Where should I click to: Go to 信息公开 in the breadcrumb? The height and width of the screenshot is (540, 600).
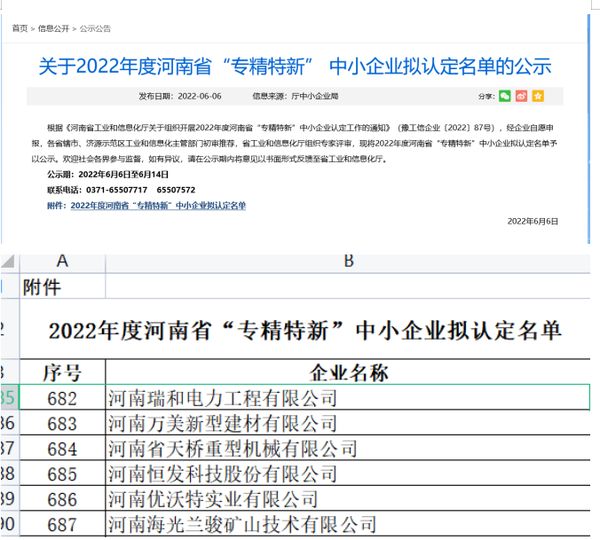[x=54, y=28]
